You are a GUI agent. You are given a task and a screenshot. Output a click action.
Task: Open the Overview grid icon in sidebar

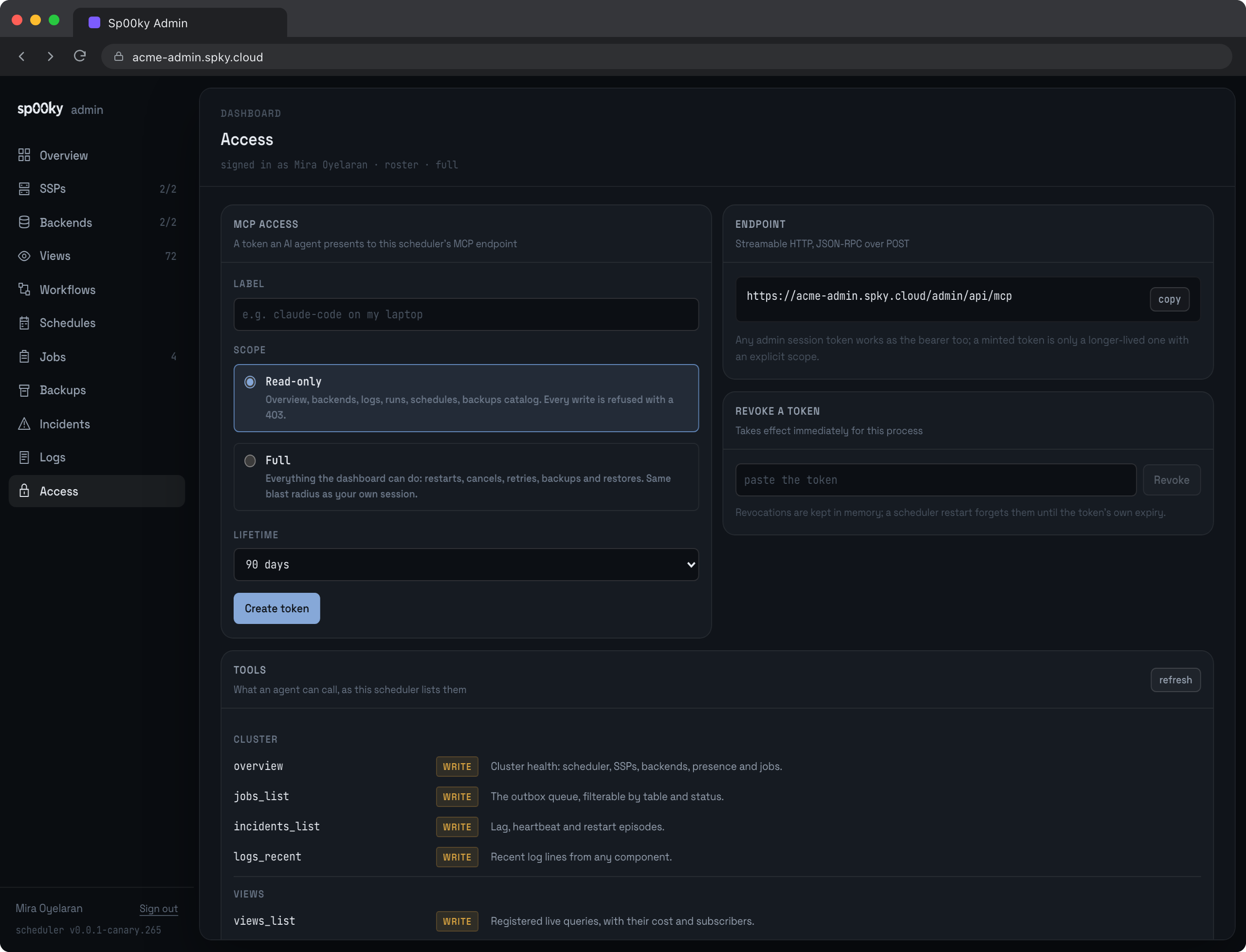pos(24,155)
